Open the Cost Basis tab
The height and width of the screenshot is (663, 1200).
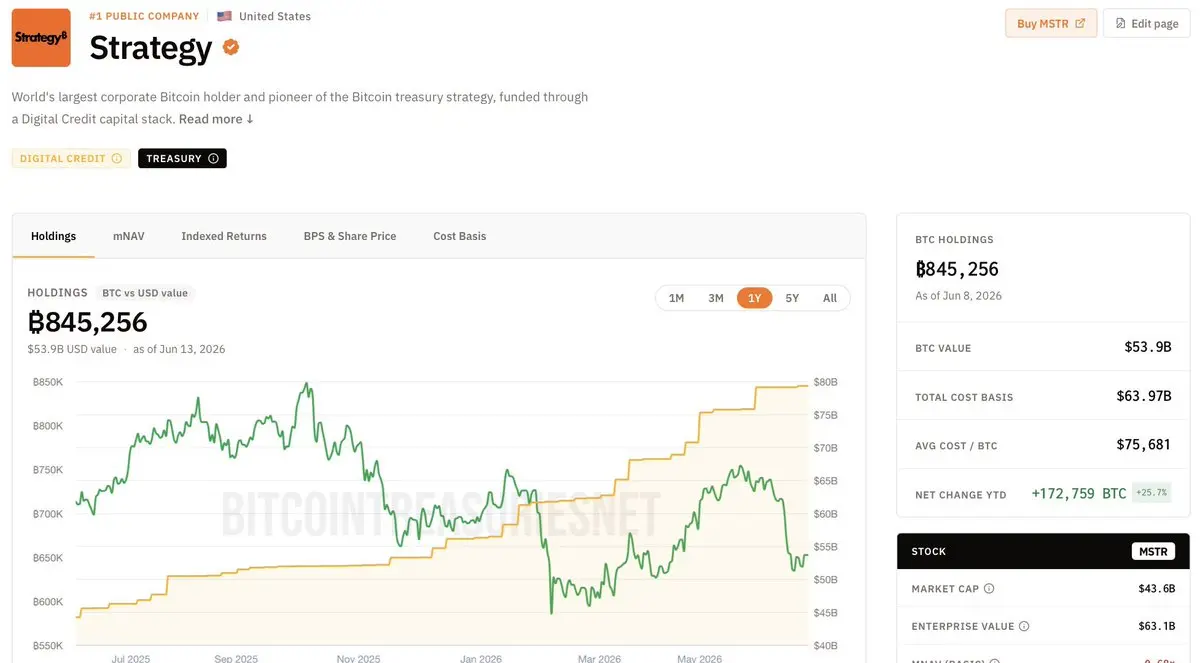point(460,236)
